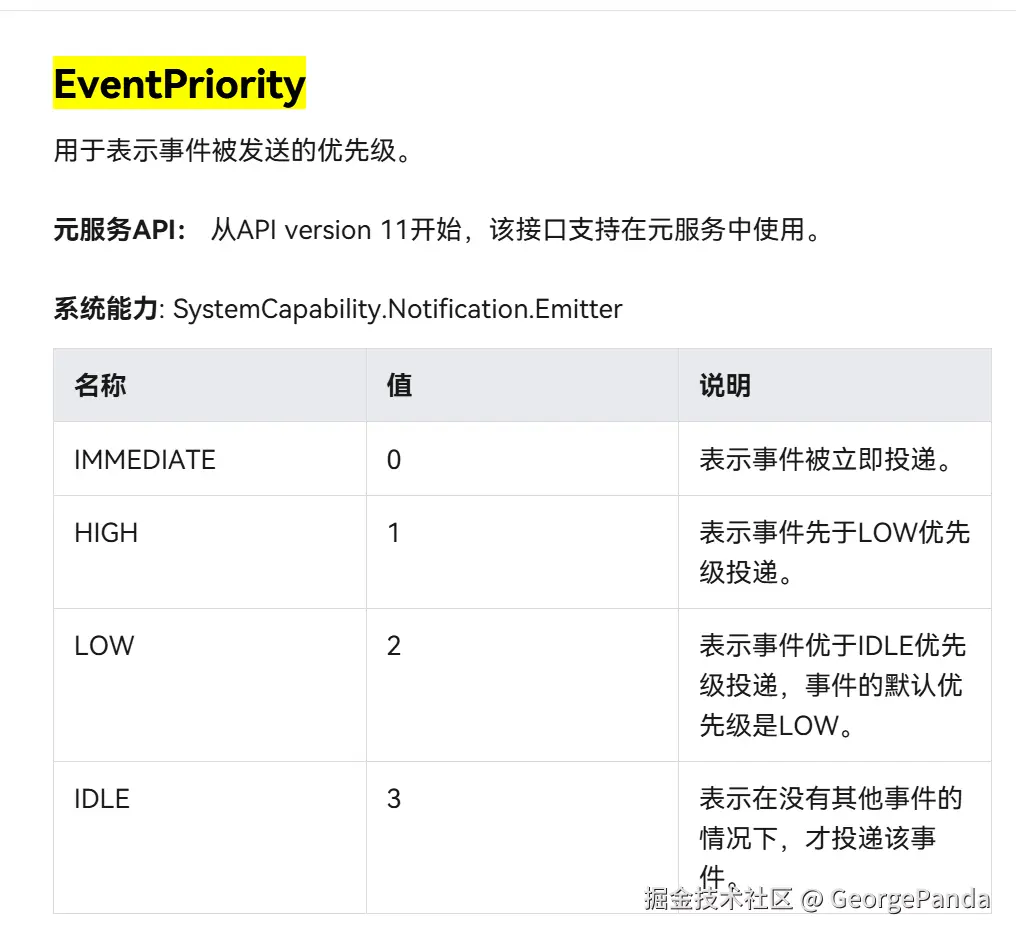
Task: Click the 值 column header
Action: (399, 385)
